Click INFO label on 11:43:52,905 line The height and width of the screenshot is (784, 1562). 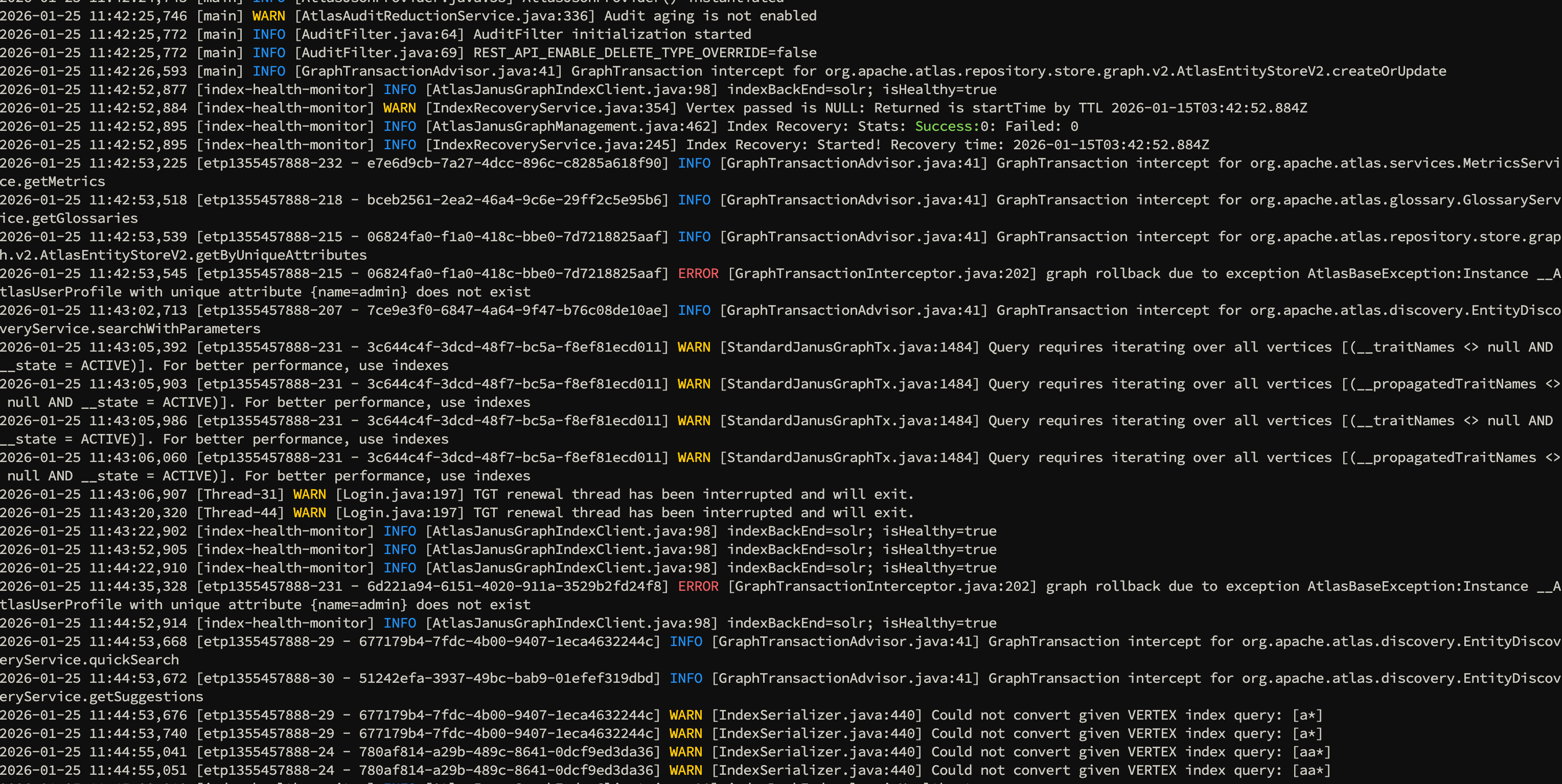[x=399, y=549]
